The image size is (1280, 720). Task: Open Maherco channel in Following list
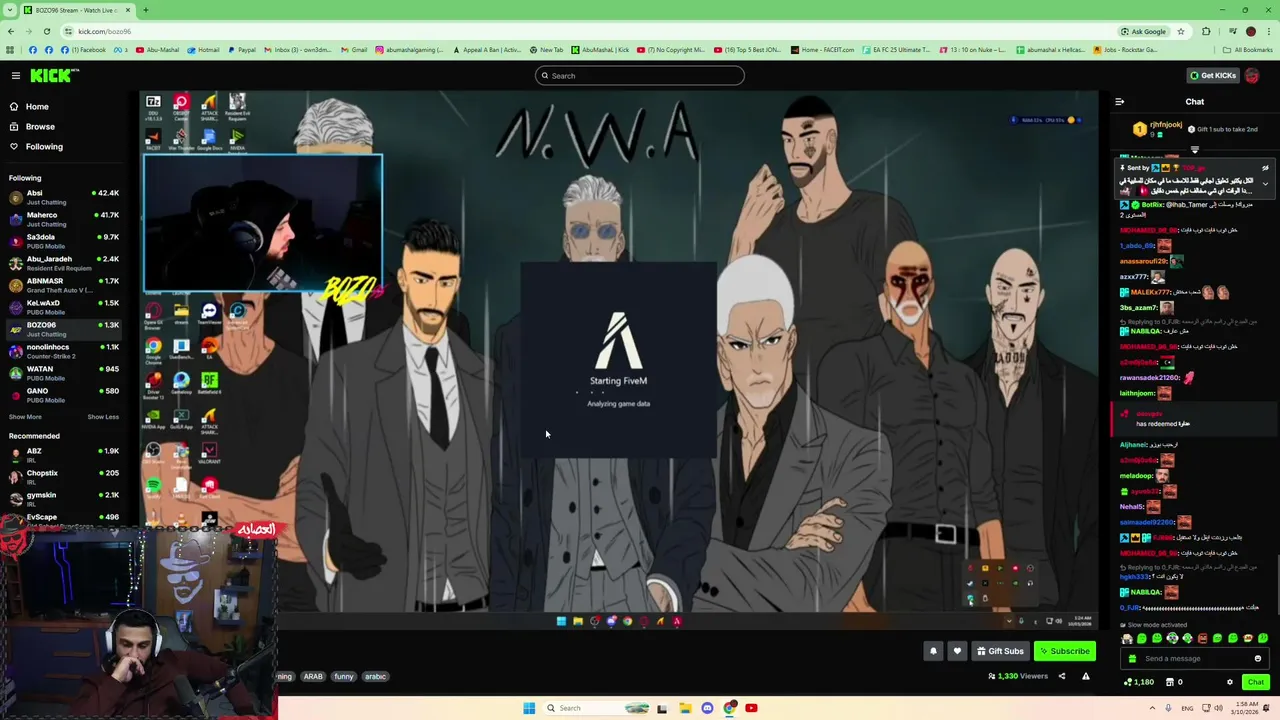pos(64,219)
